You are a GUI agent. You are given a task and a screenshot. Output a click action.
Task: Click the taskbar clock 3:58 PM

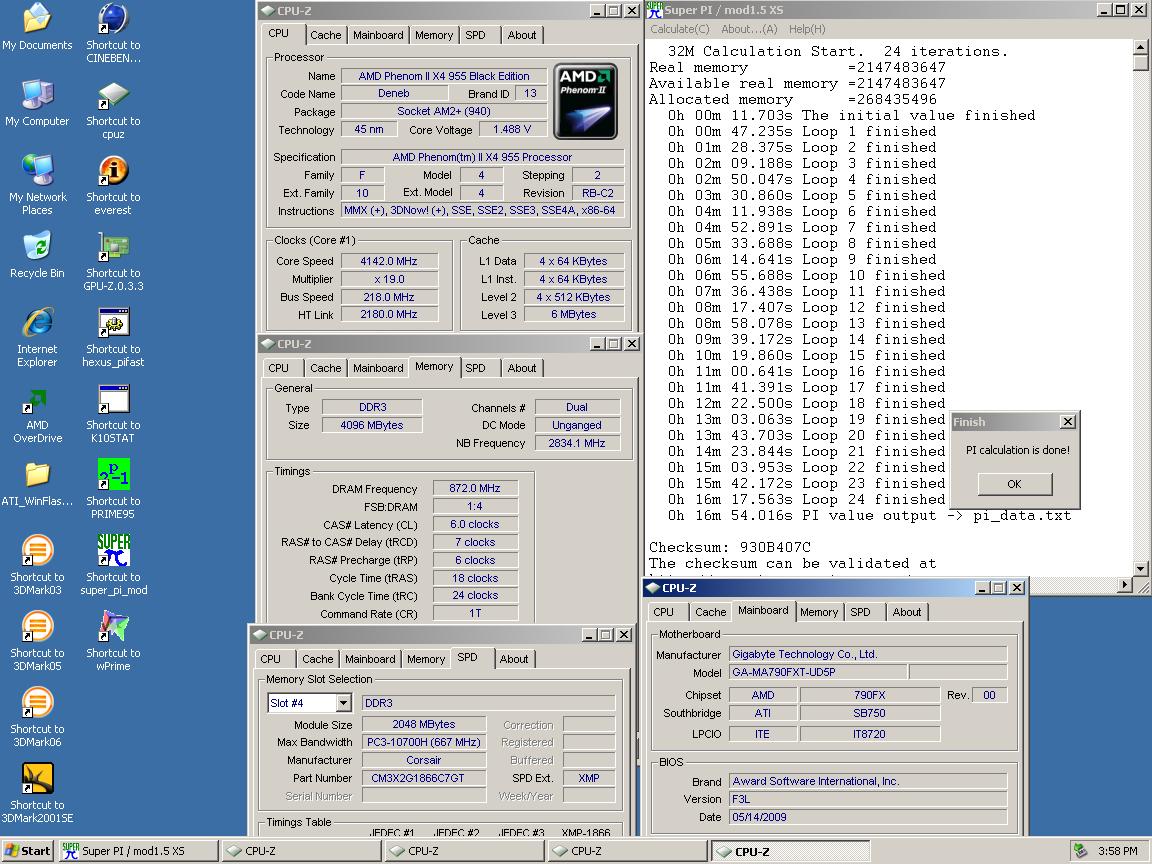(1117, 851)
